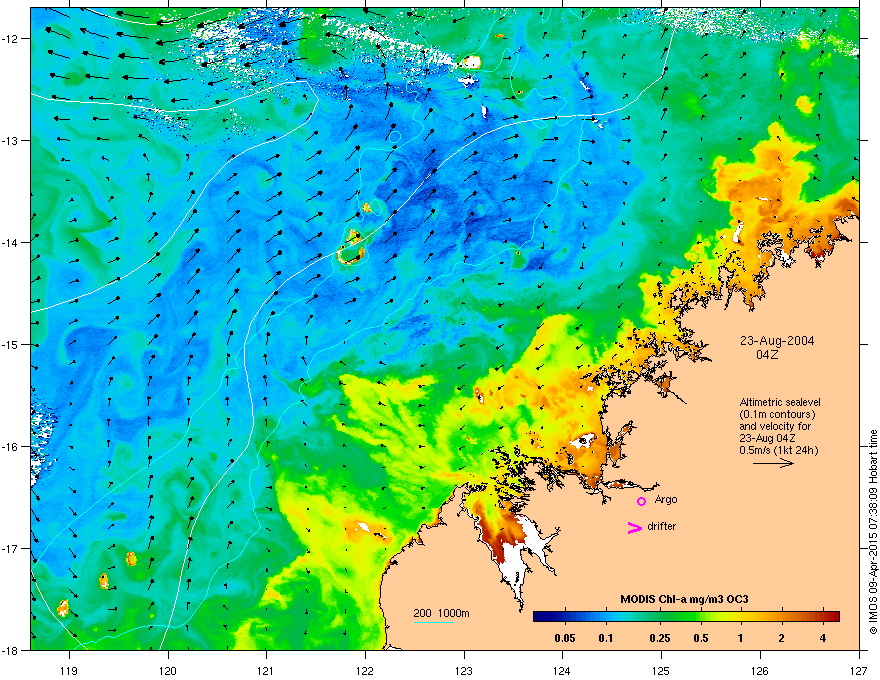Click the 122 longitude axis label

pos(365,671)
